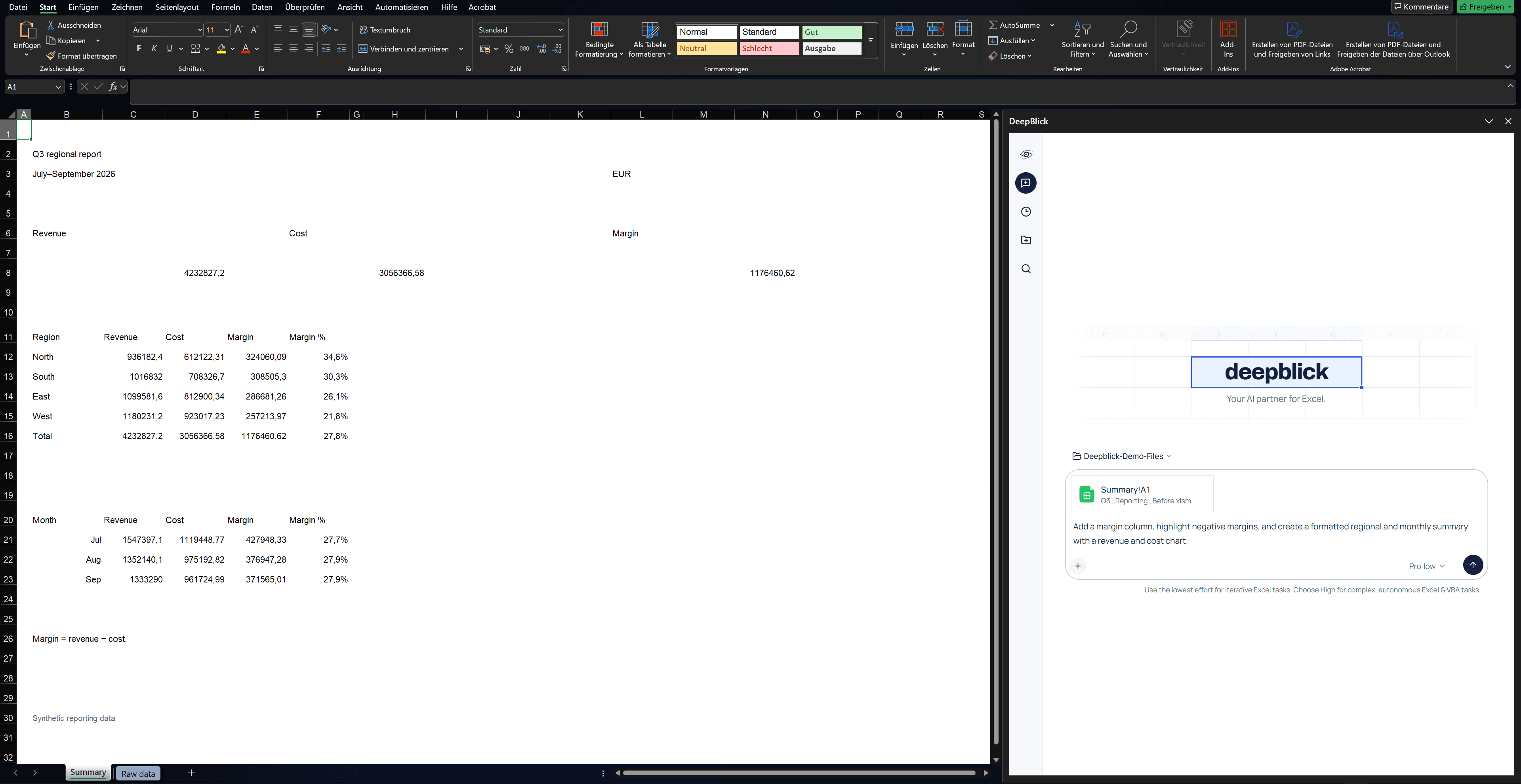The height and width of the screenshot is (784, 1521).
Task: Click Sortieren und Filtern icon
Action: [x=1082, y=30]
